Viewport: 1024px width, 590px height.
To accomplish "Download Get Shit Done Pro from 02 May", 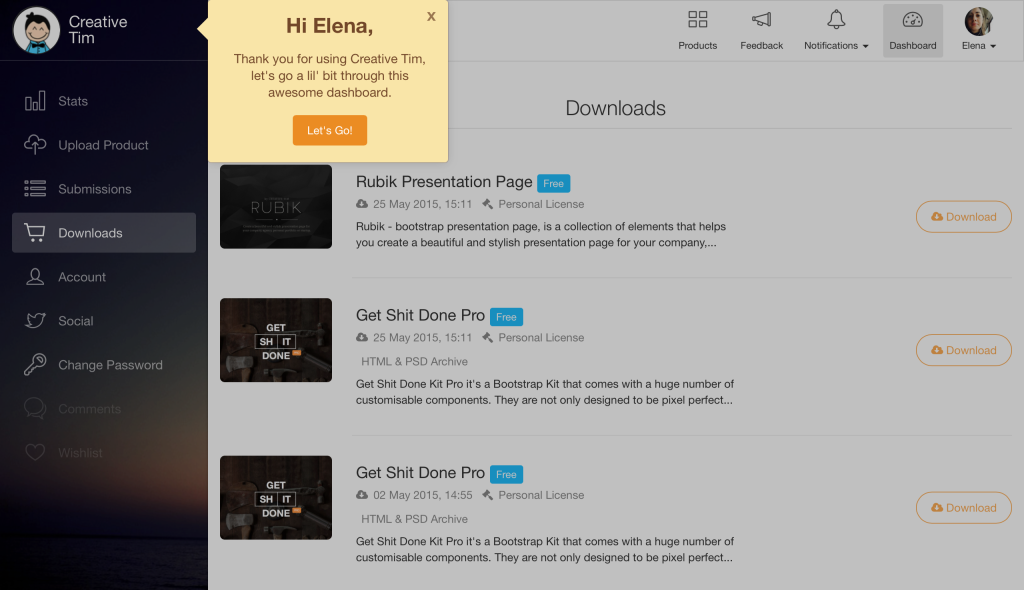I will coord(963,508).
